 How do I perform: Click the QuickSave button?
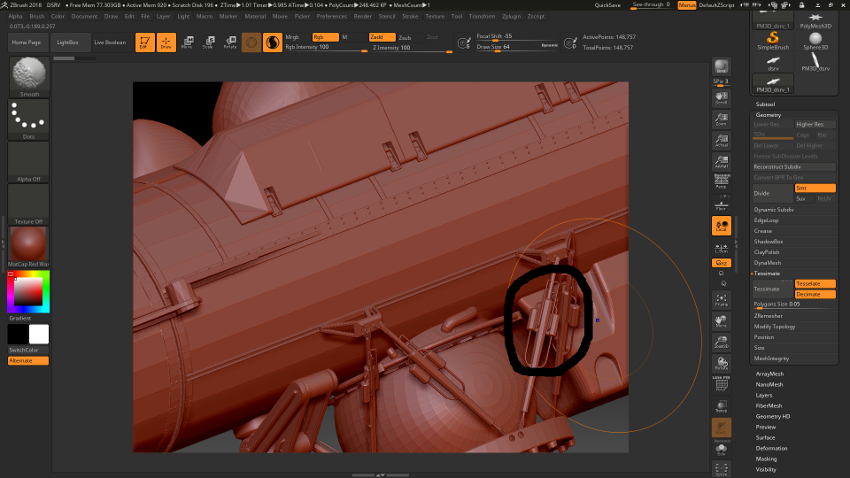point(608,5)
